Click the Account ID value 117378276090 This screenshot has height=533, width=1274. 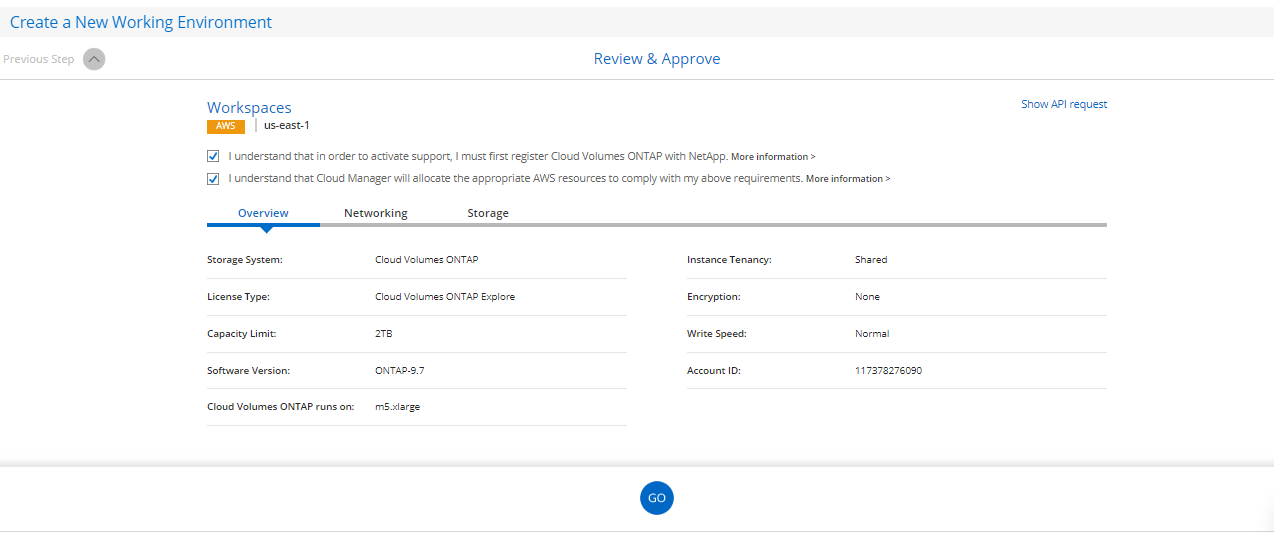pos(888,371)
